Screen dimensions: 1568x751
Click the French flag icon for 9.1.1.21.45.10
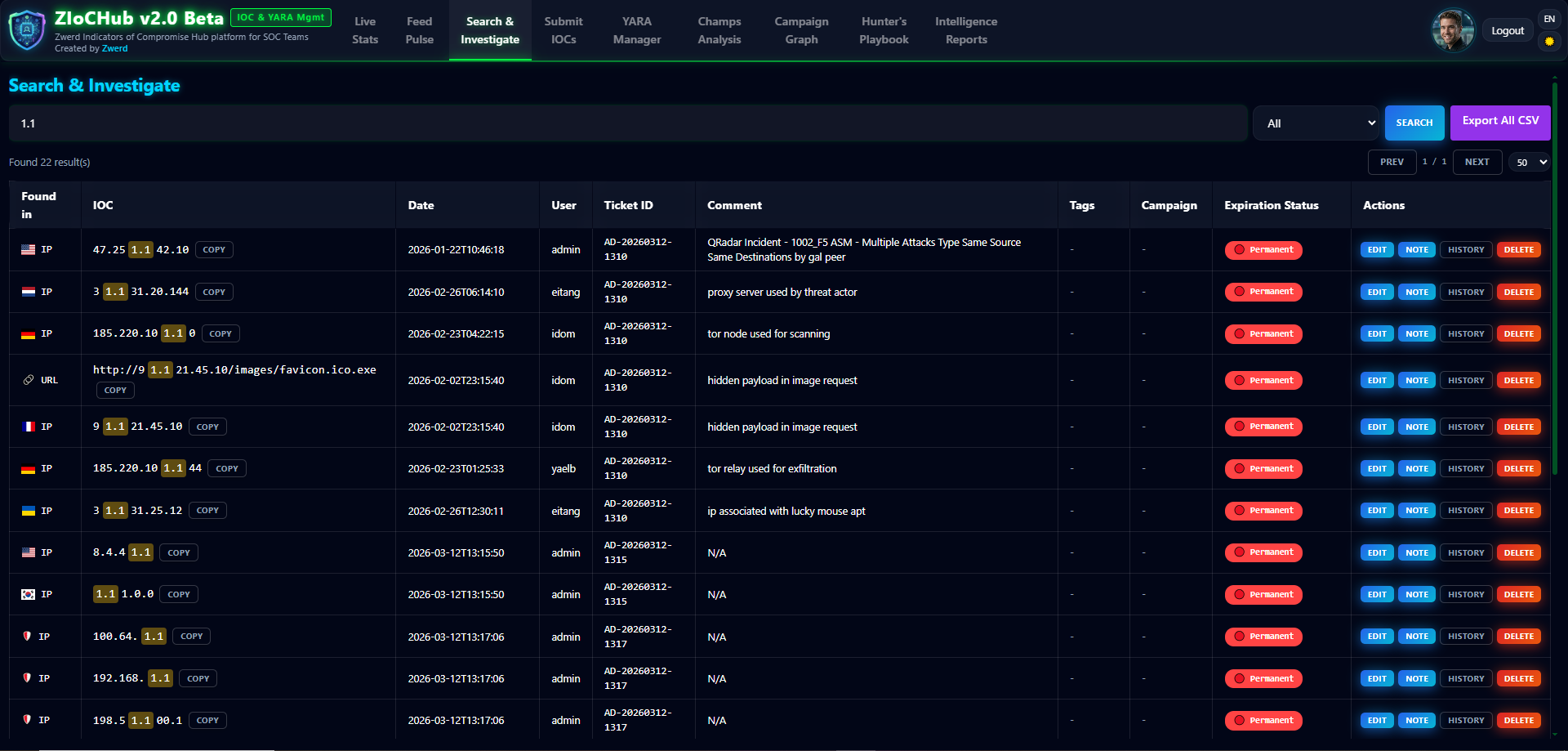tap(29, 427)
